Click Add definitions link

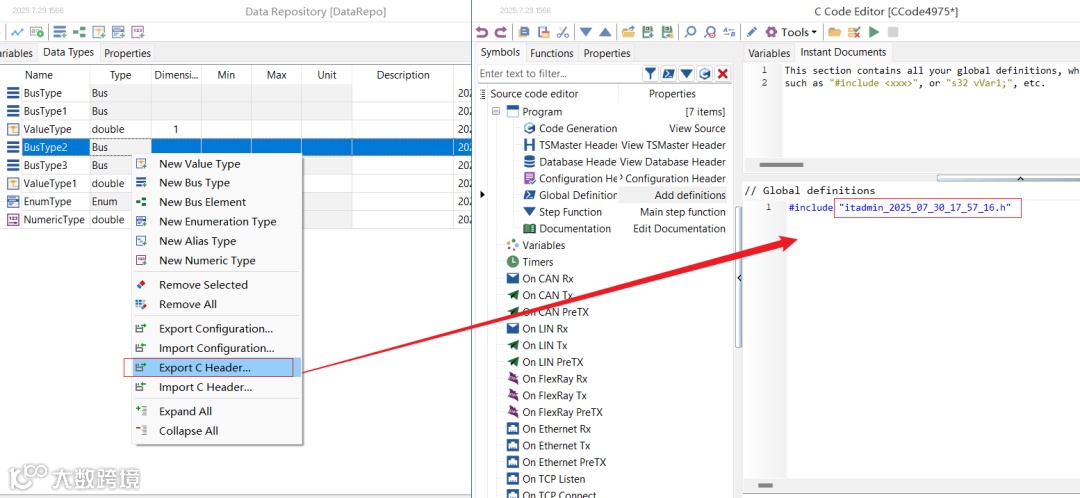[x=690, y=195]
